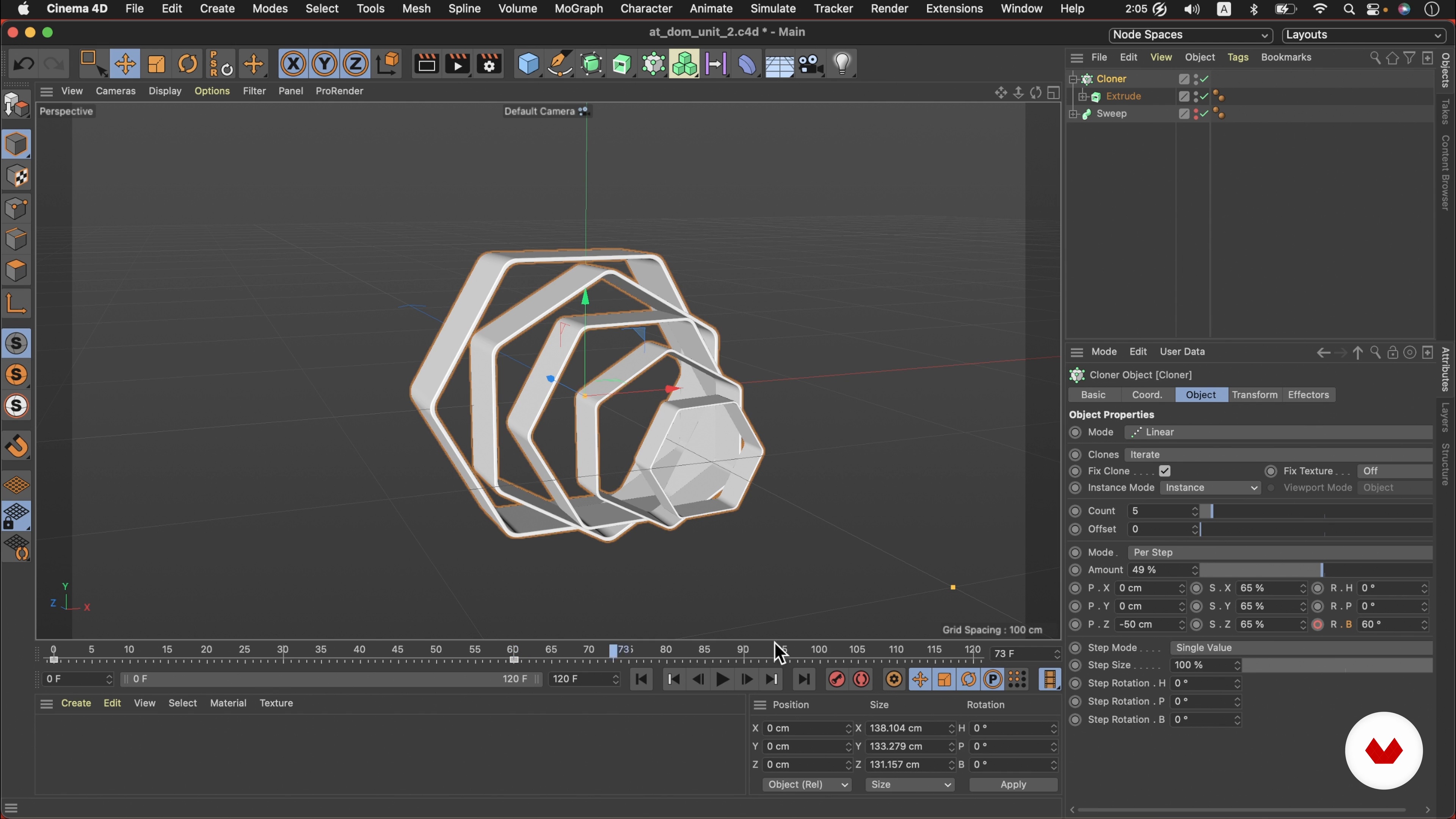Select the Rotate tool
The height and width of the screenshot is (819, 1456).
[x=188, y=64]
